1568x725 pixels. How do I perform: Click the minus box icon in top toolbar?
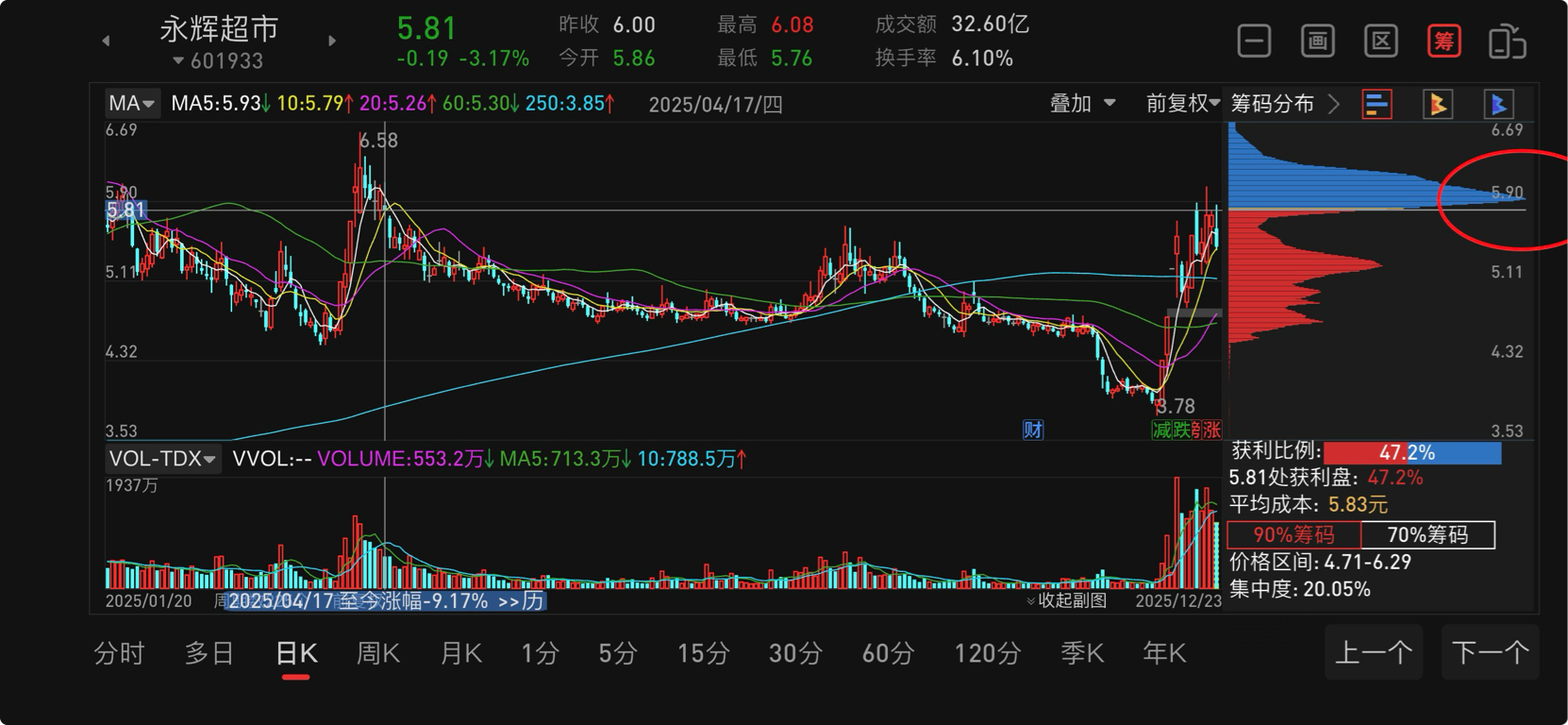[1254, 42]
